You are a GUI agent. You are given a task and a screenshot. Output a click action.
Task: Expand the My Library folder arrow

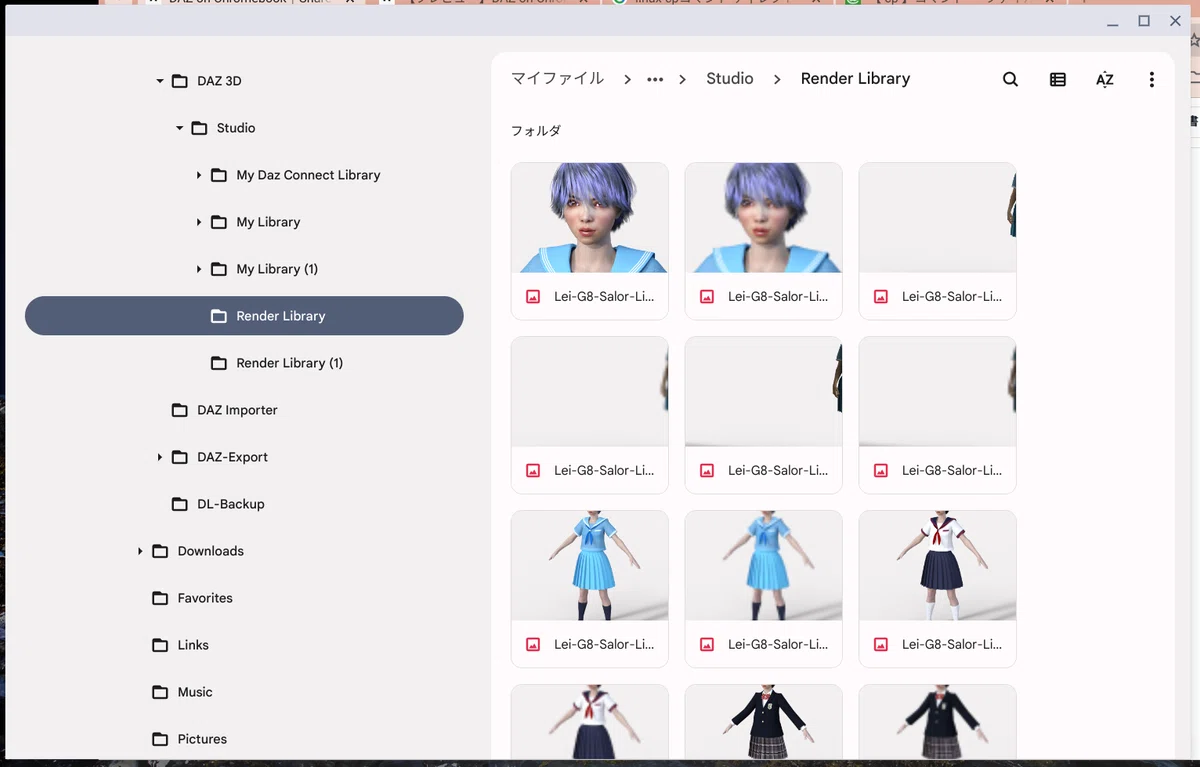(199, 222)
